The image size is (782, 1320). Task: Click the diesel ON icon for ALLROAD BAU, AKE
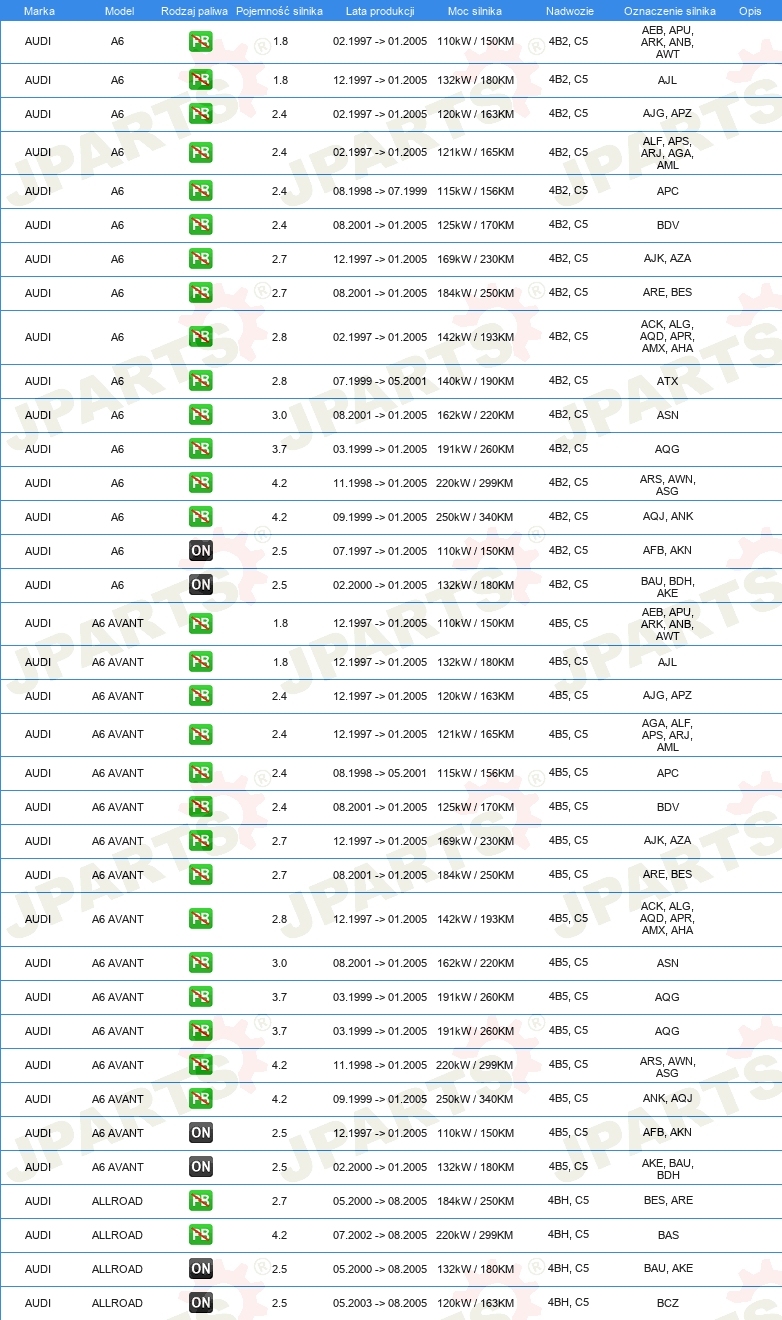point(201,1269)
